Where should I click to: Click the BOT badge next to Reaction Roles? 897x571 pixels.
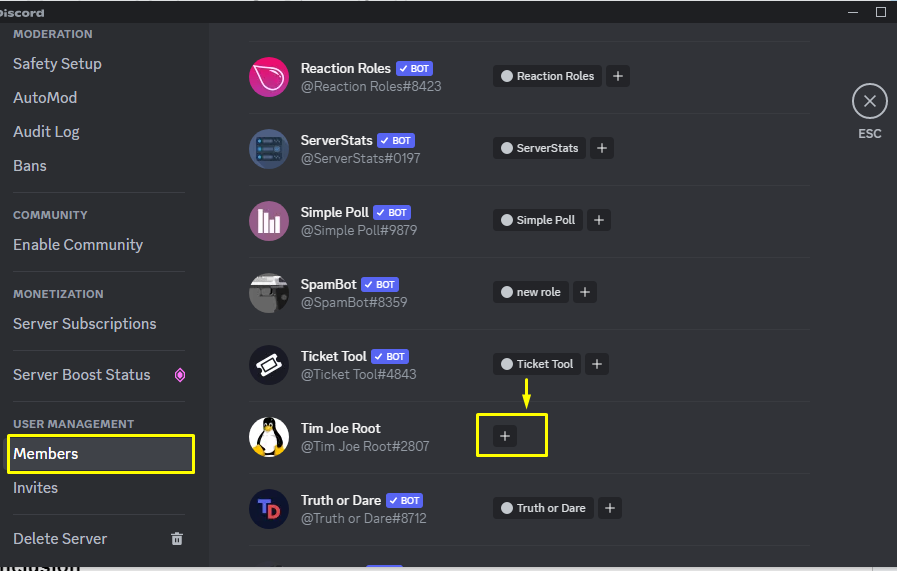tap(414, 69)
